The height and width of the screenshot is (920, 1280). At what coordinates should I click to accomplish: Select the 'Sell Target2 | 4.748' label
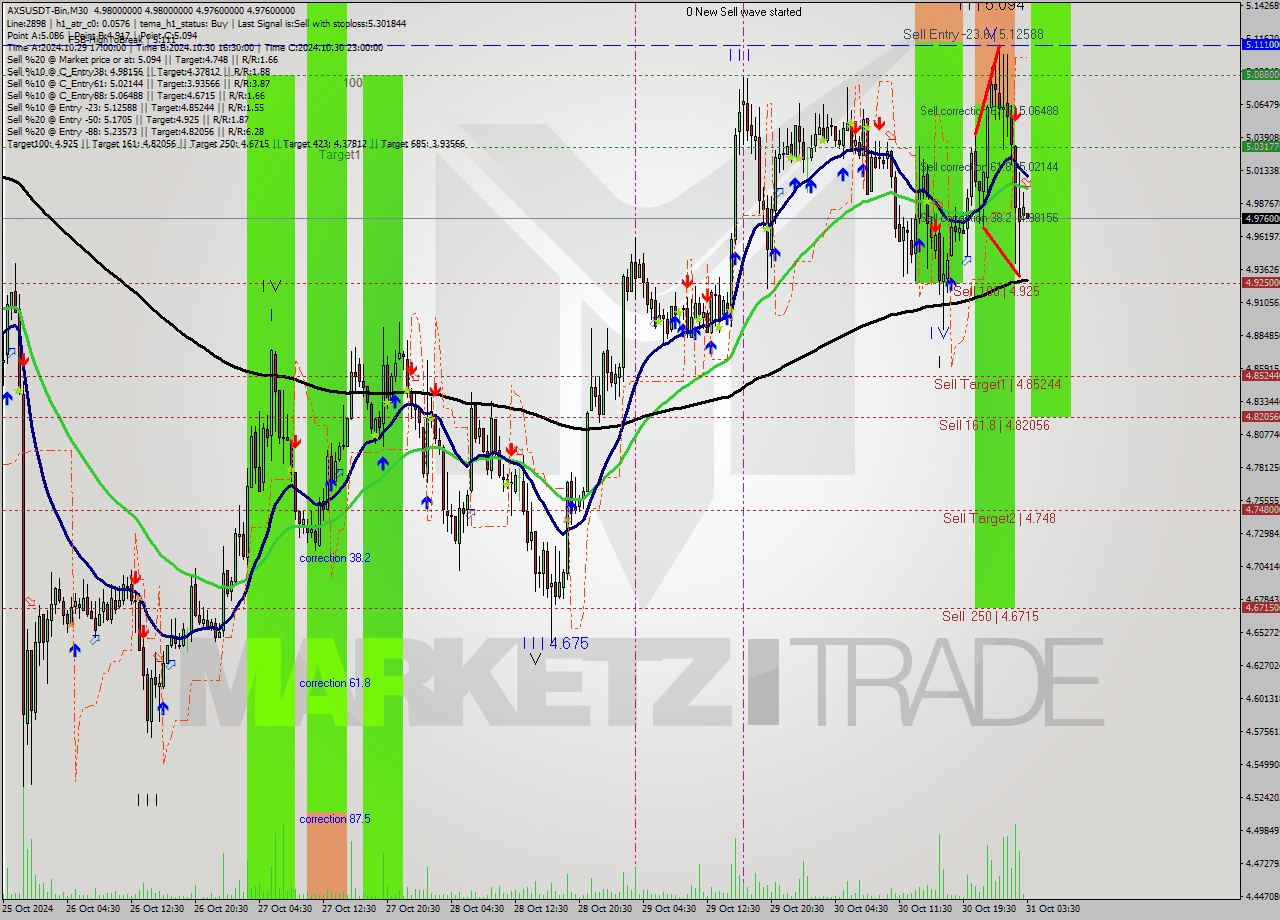(x=999, y=518)
